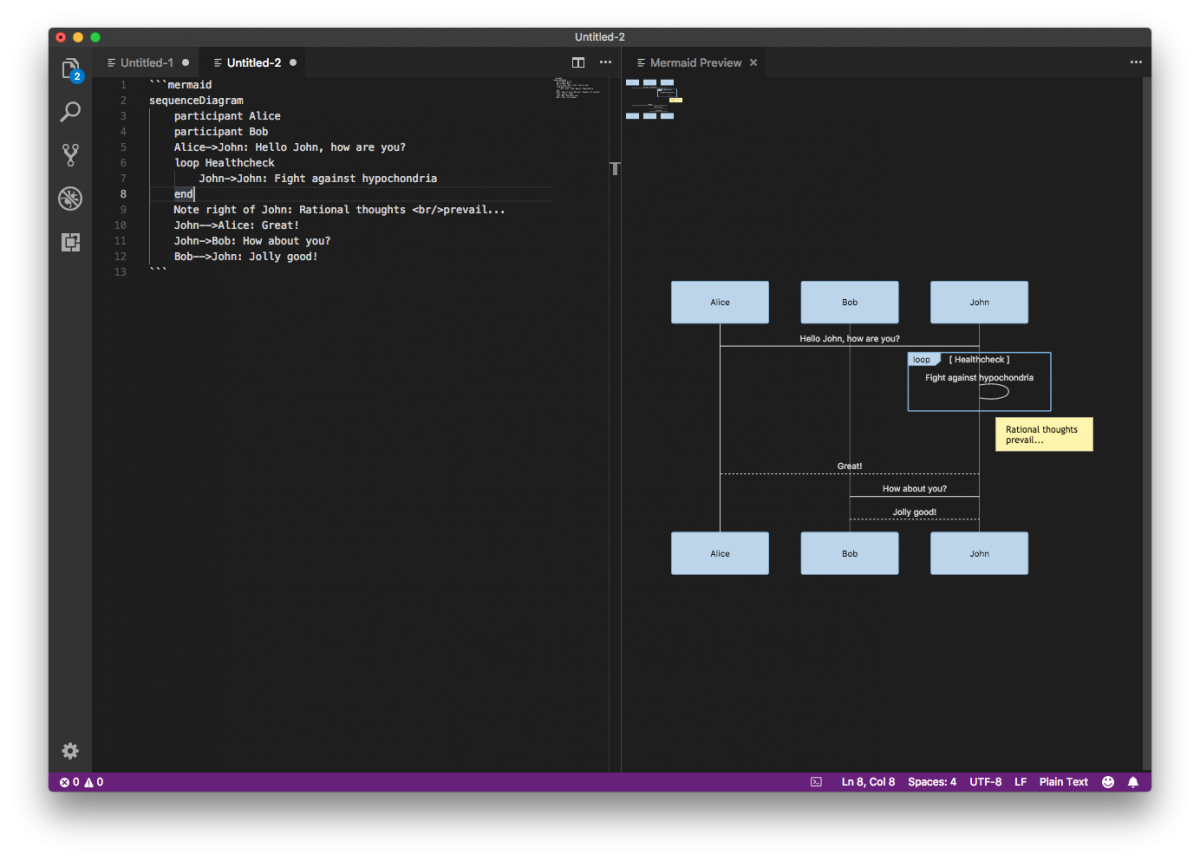Open Mermaid Preview more actions ellipsis
The width and height of the screenshot is (1200, 861).
1136,62
